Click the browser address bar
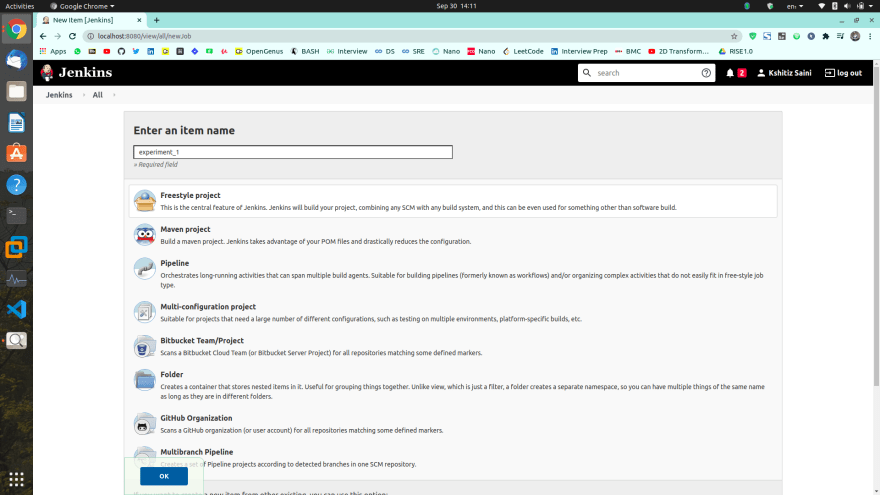Viewport: 880px width, 495px height. [410, 36]
